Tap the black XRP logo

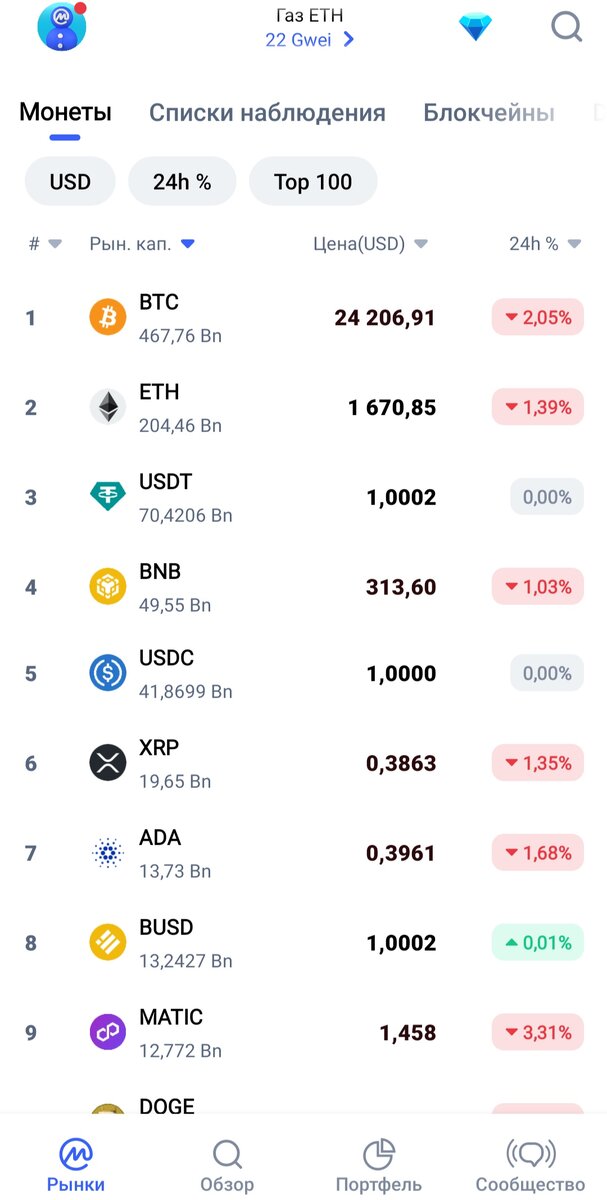[x=108, y=763]
